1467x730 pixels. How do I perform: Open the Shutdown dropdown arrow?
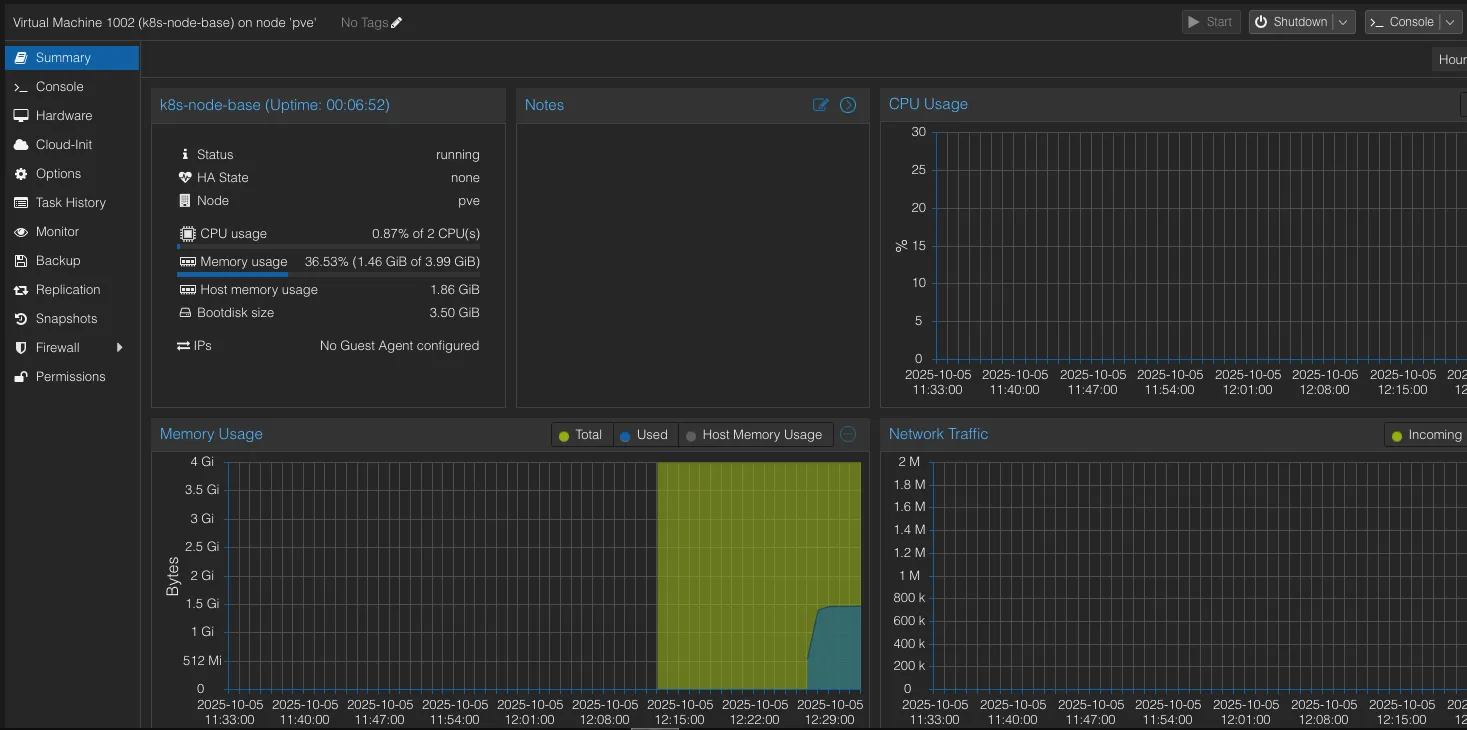click(x=1343, y=22)
